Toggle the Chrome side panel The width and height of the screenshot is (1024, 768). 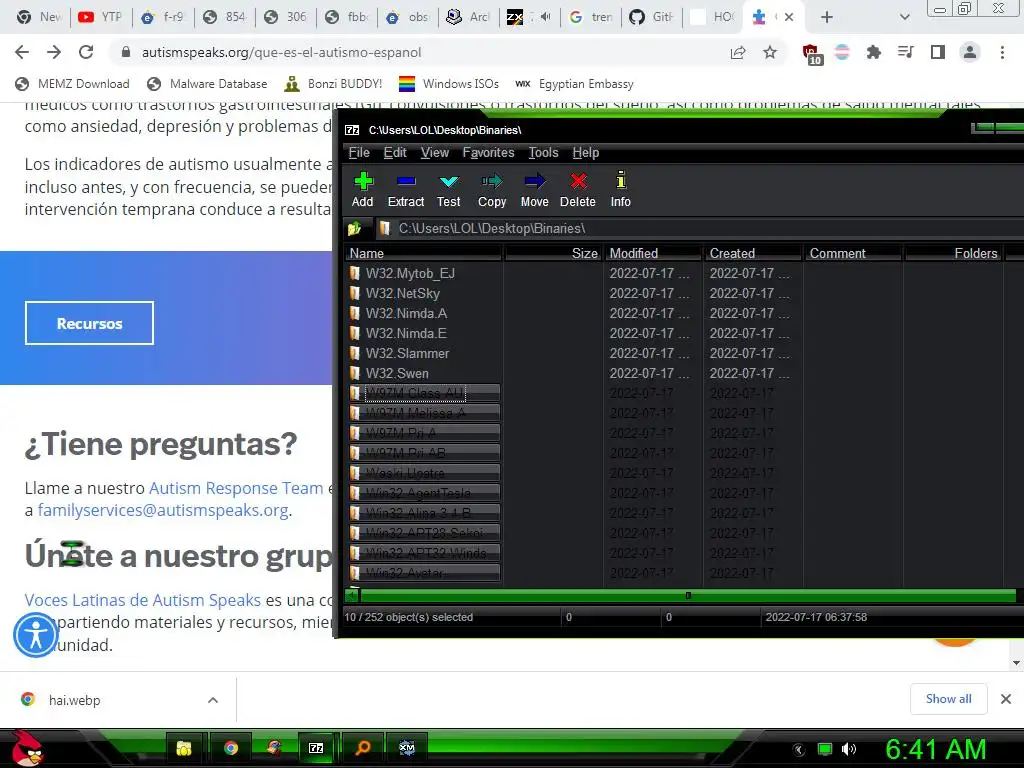coord(938,52)
